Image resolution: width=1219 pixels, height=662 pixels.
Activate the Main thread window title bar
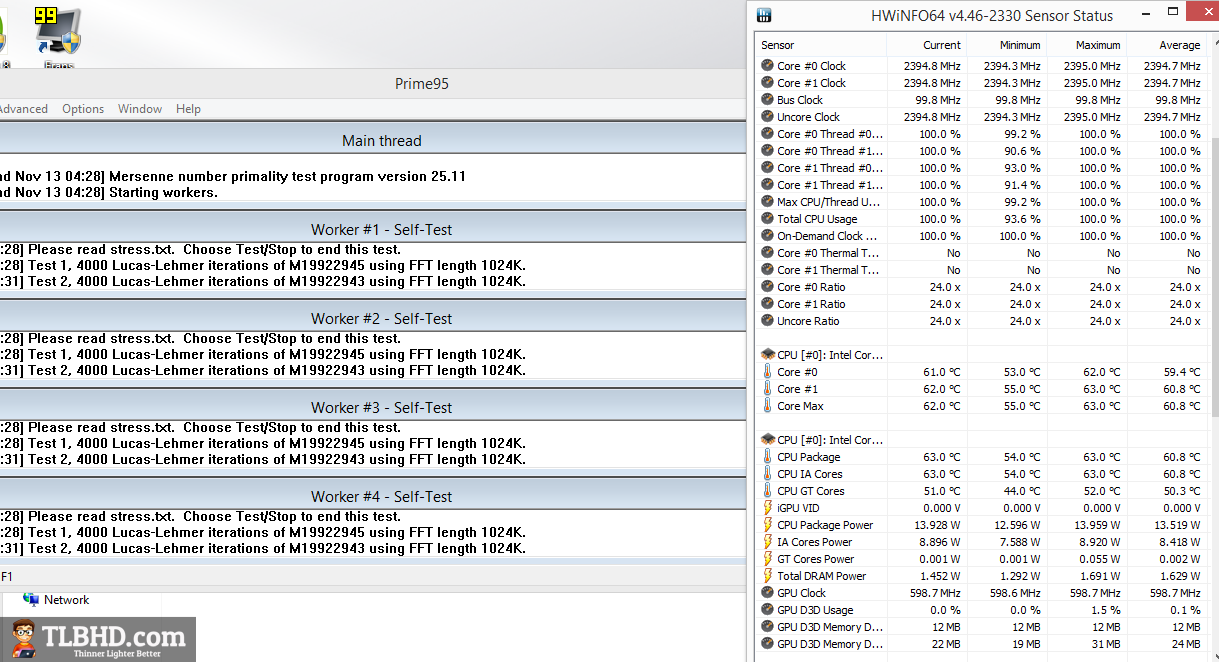pos(374,141)
